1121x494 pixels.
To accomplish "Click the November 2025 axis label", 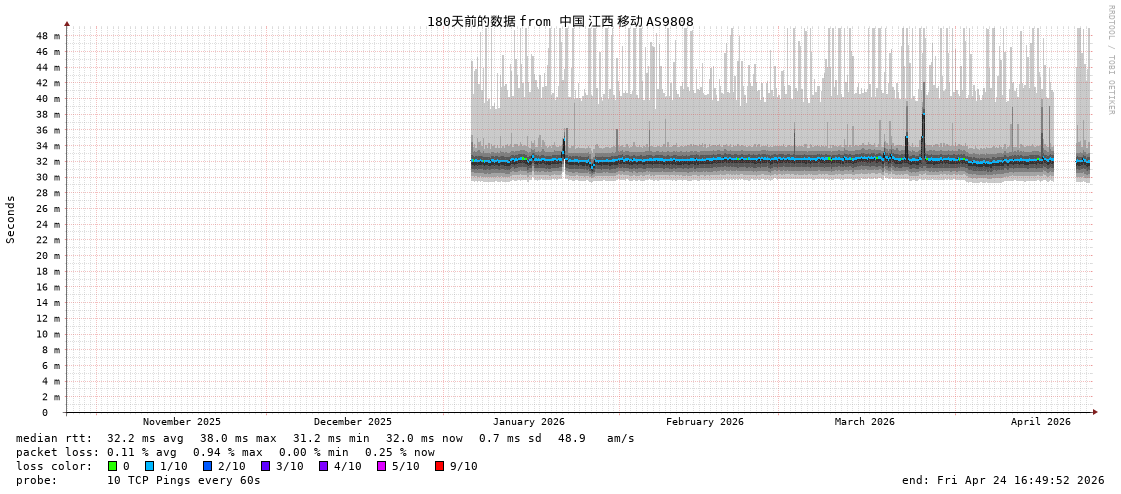I will coord(182,422).
